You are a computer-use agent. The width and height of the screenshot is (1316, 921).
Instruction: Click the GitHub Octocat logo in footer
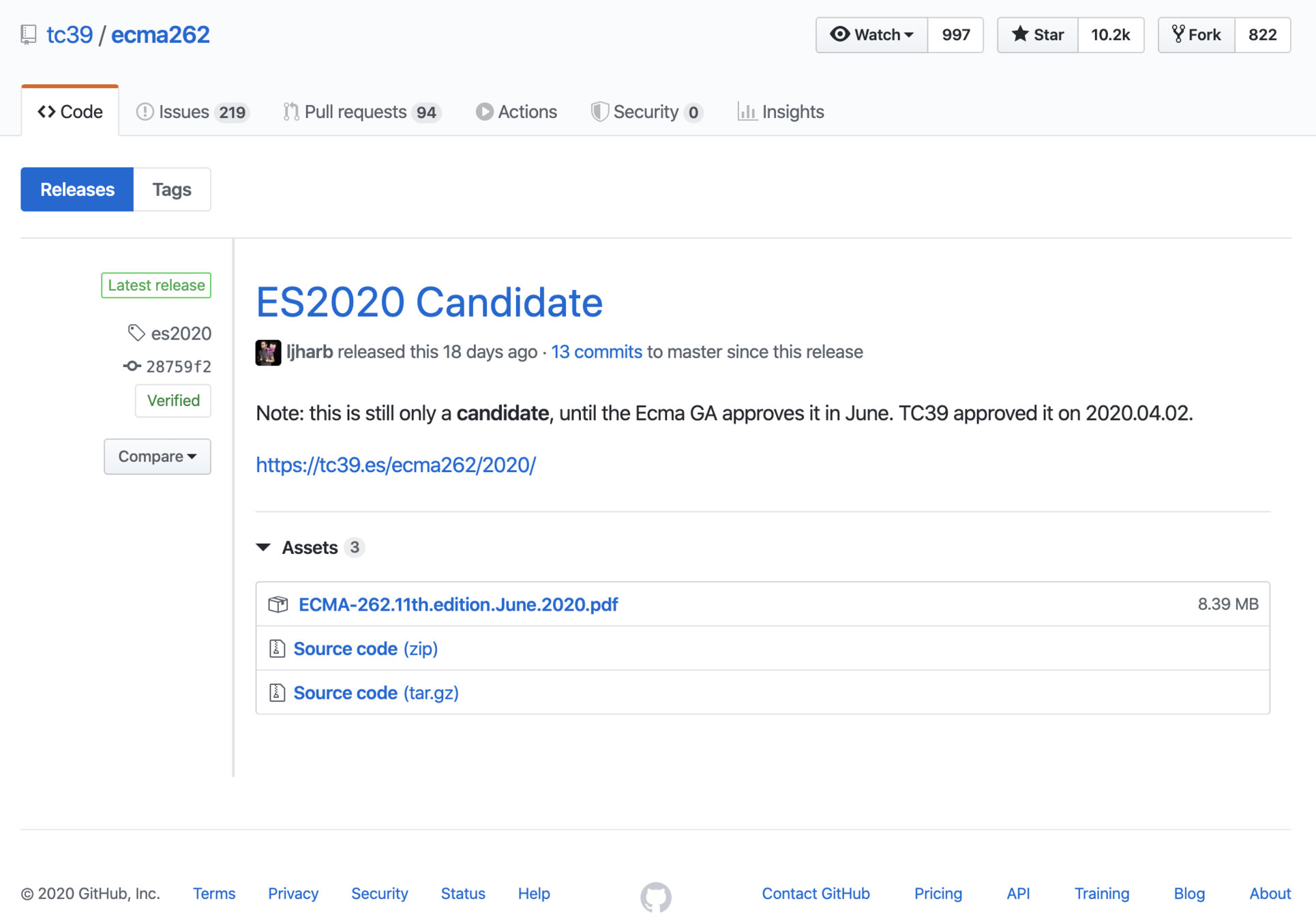click(x=655, y=896)
